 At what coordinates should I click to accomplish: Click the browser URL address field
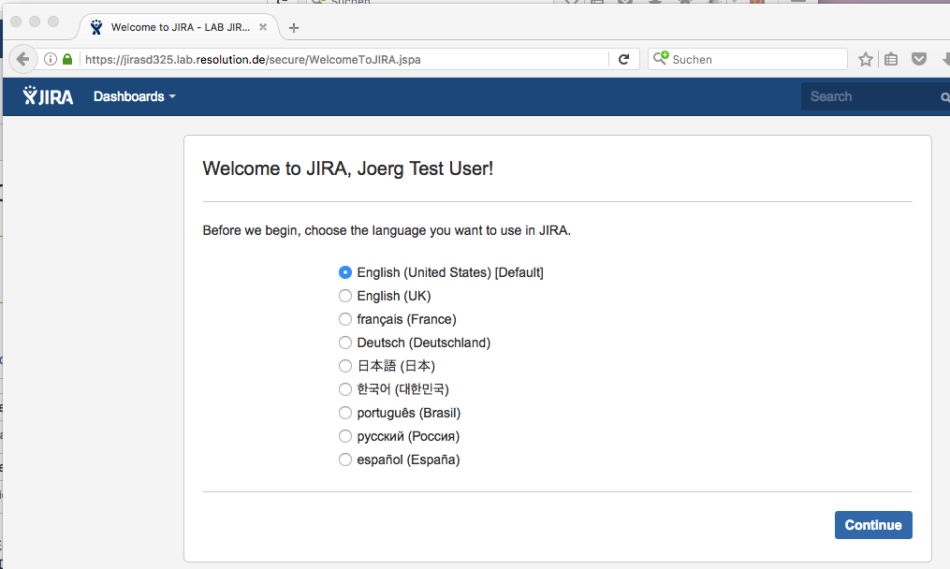(x=345, y=59)
